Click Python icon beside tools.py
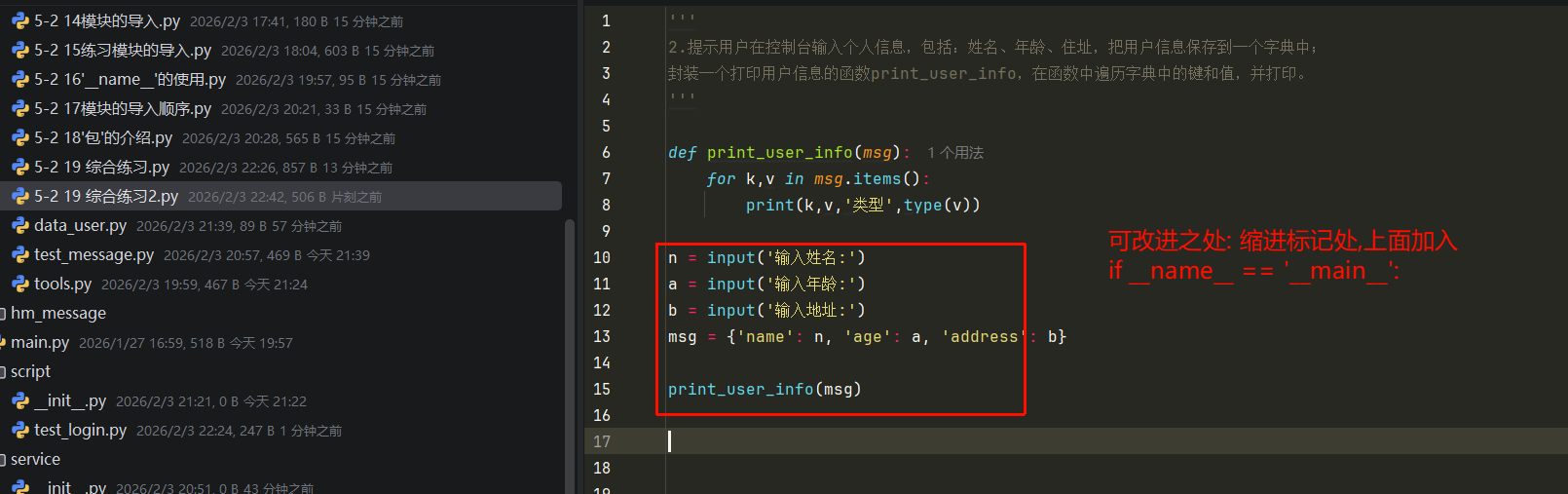Image resolution: width=1568 pixels, height=494 pixels. [x=20, y=284]
